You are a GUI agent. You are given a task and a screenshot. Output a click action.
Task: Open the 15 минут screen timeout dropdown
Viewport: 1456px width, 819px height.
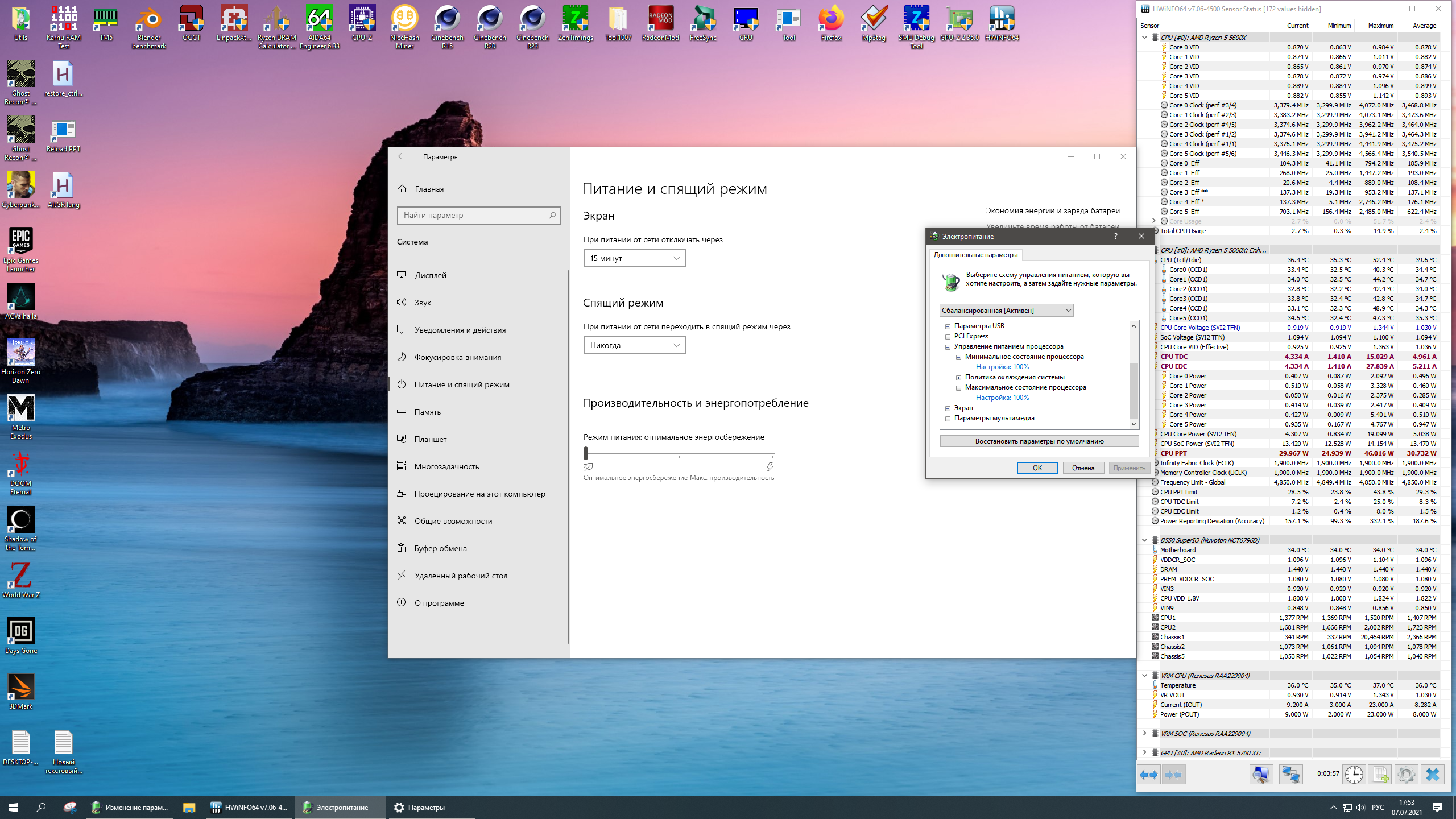634,258
